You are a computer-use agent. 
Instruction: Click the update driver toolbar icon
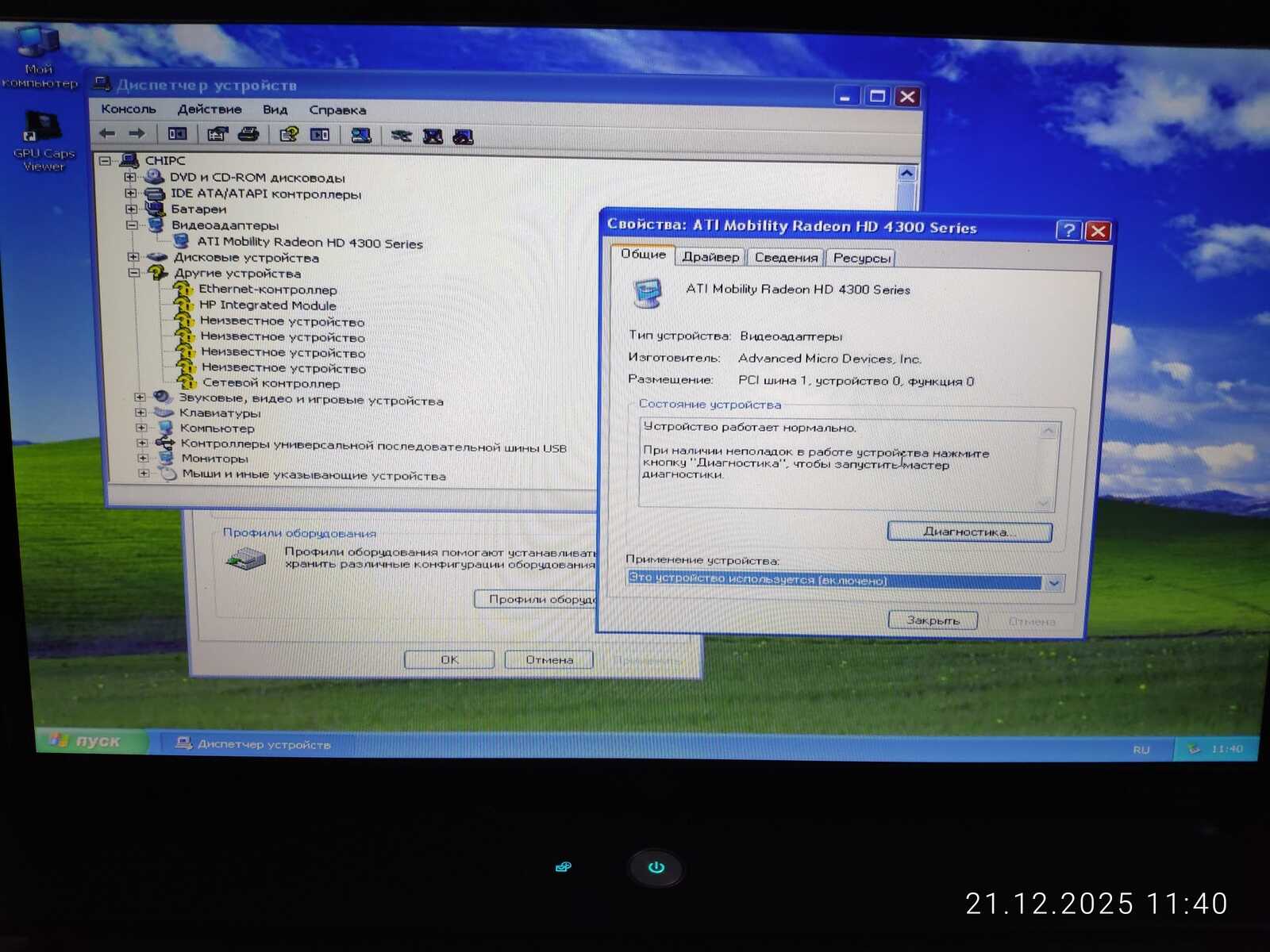click(402, 136)
